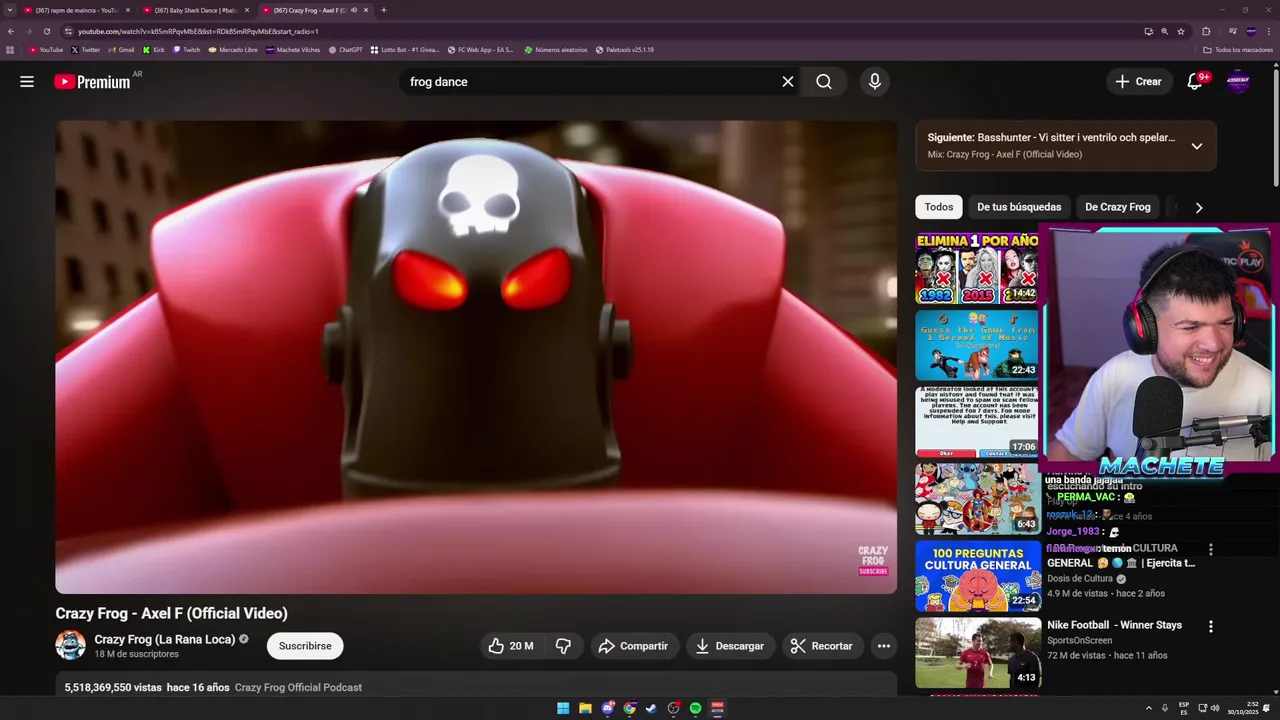
Task: Start voice search with the microphone
Action: 875,82
